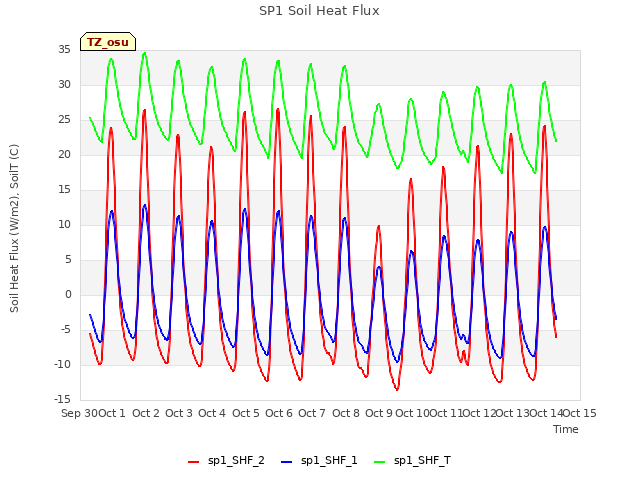Click the Oct 9 x-axis tick label
The image size is (640, 480).
(379, 413)
